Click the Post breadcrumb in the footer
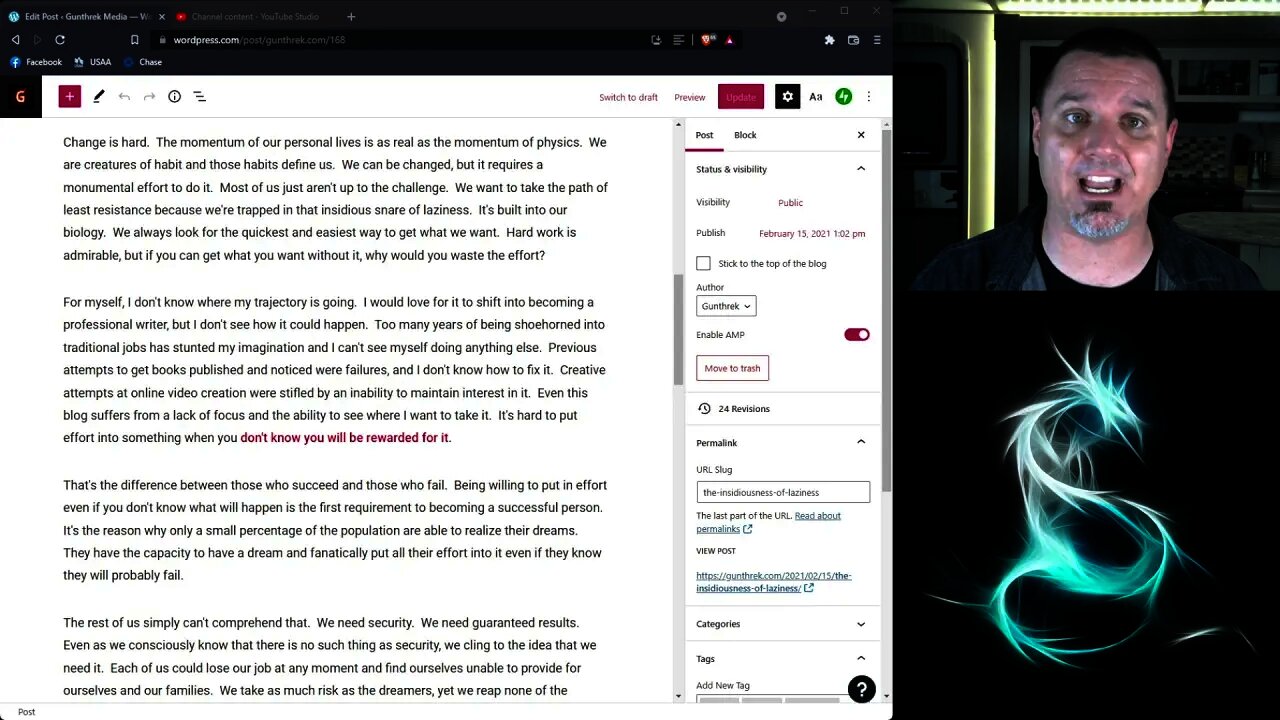1280x720 pixels. pyautogui.click(x=26, y=712)
